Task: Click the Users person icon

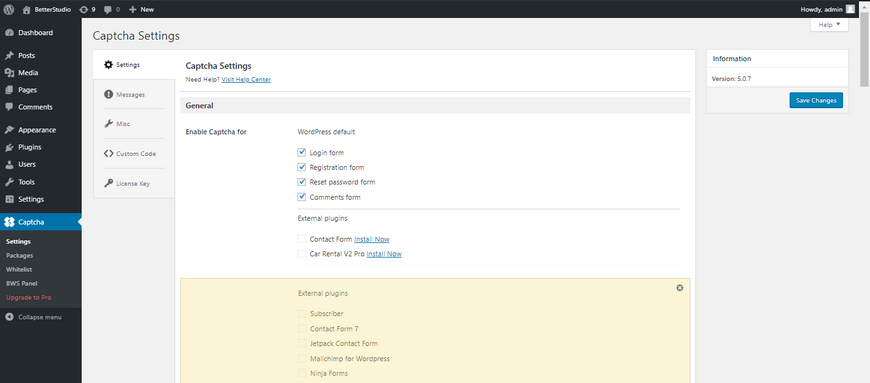Action: pyautogui.click(x=9, y=164)
